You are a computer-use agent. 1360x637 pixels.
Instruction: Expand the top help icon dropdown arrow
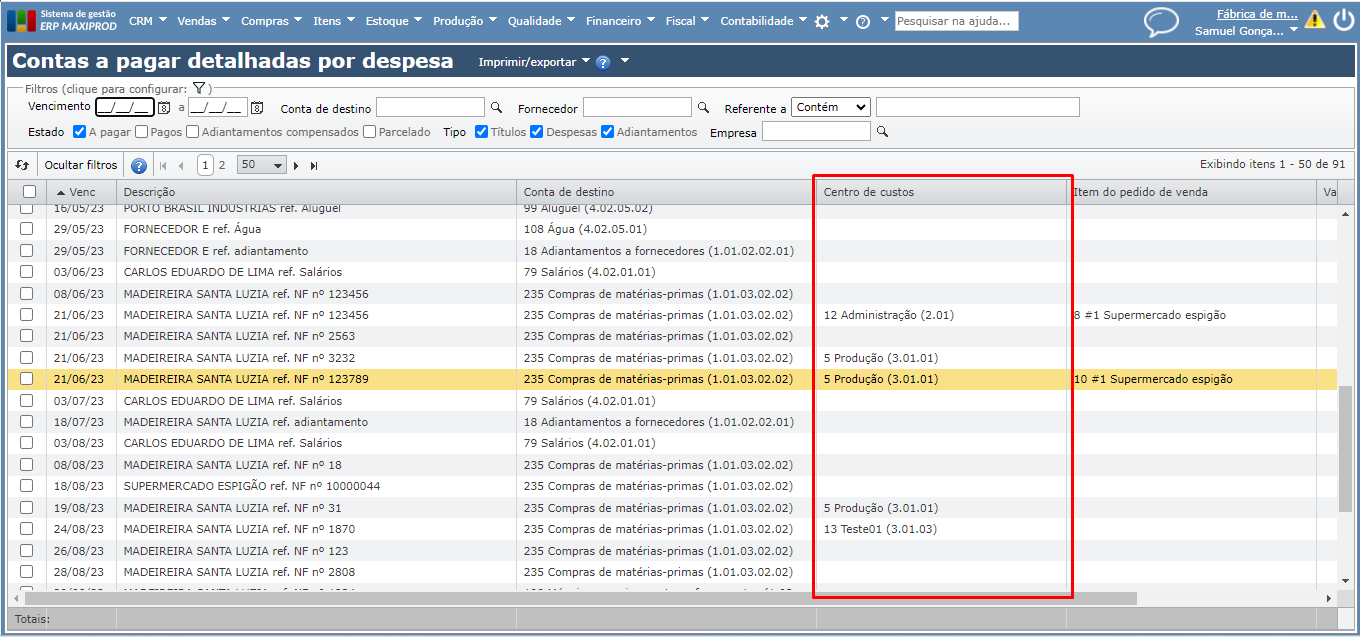[x=884, y=20]
